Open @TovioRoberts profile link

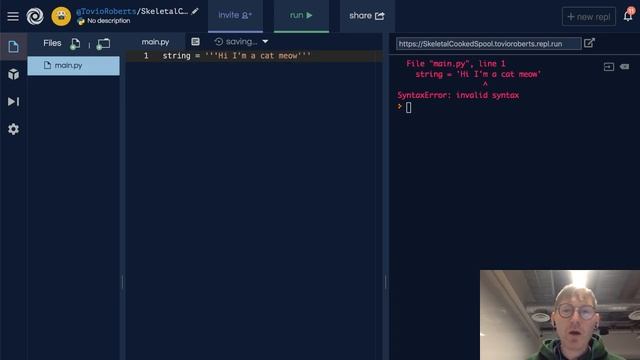tap(106, 11)
